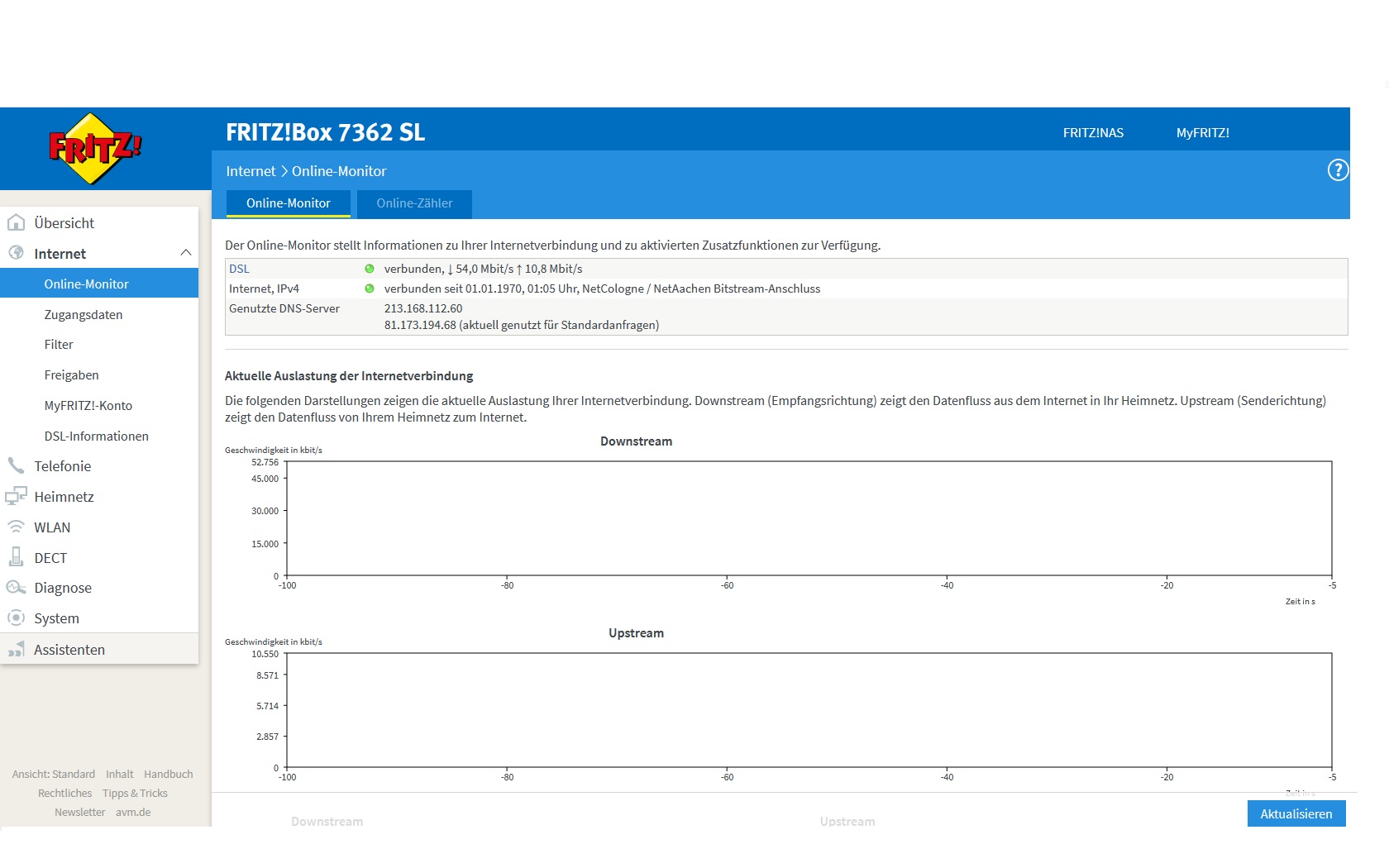
Task: Open MyFRITZ!-Konto submenu item
Action: [88, 406]
